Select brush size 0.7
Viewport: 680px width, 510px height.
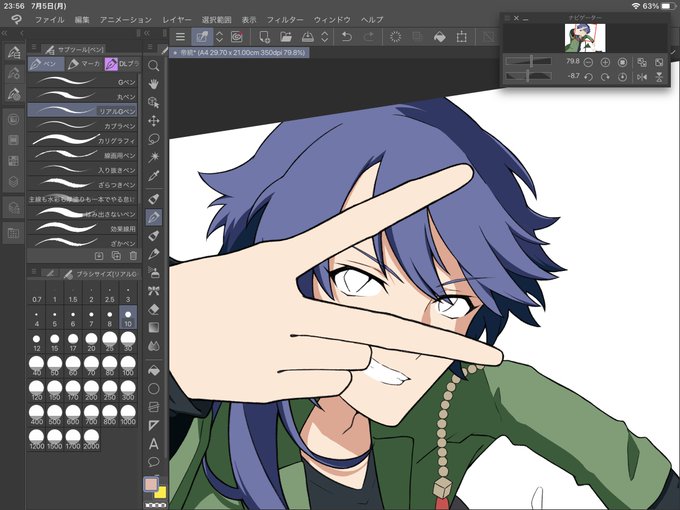point(37,294)
